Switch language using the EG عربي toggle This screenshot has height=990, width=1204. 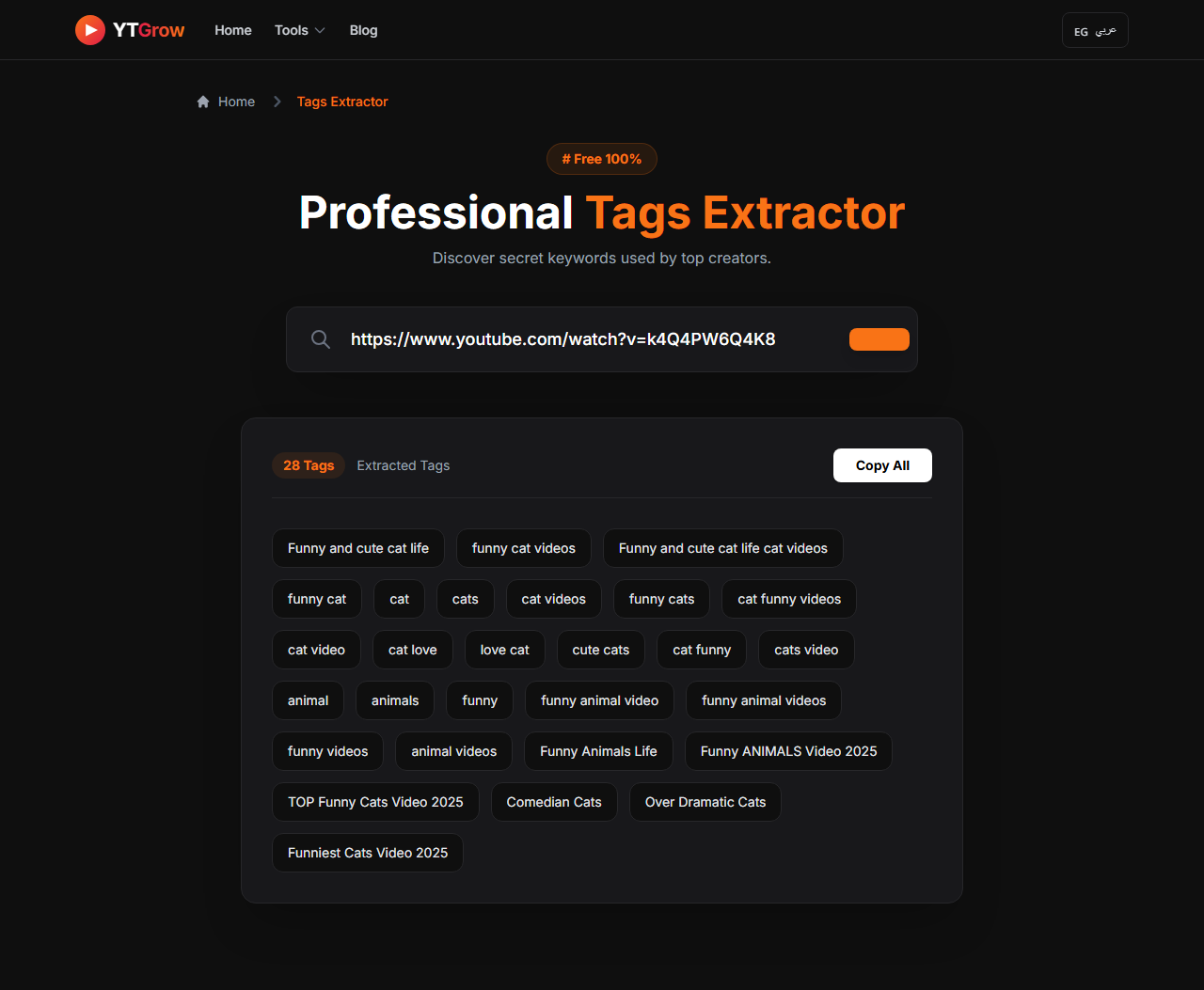[1094, 29]
